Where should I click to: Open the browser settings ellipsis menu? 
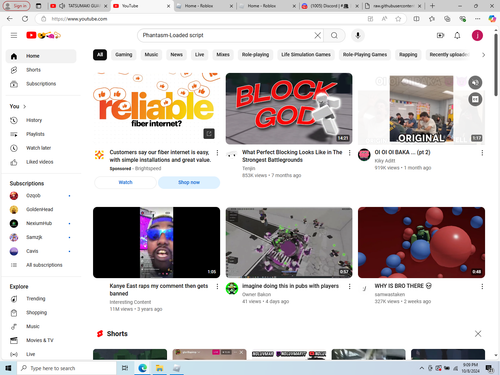point(478,19)
